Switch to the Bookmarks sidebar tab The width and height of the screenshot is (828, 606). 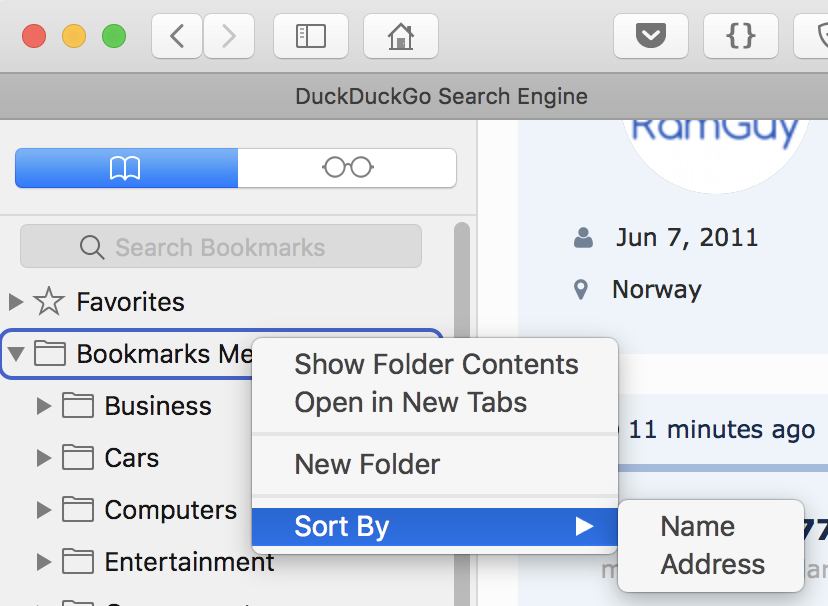coord(126,168)
